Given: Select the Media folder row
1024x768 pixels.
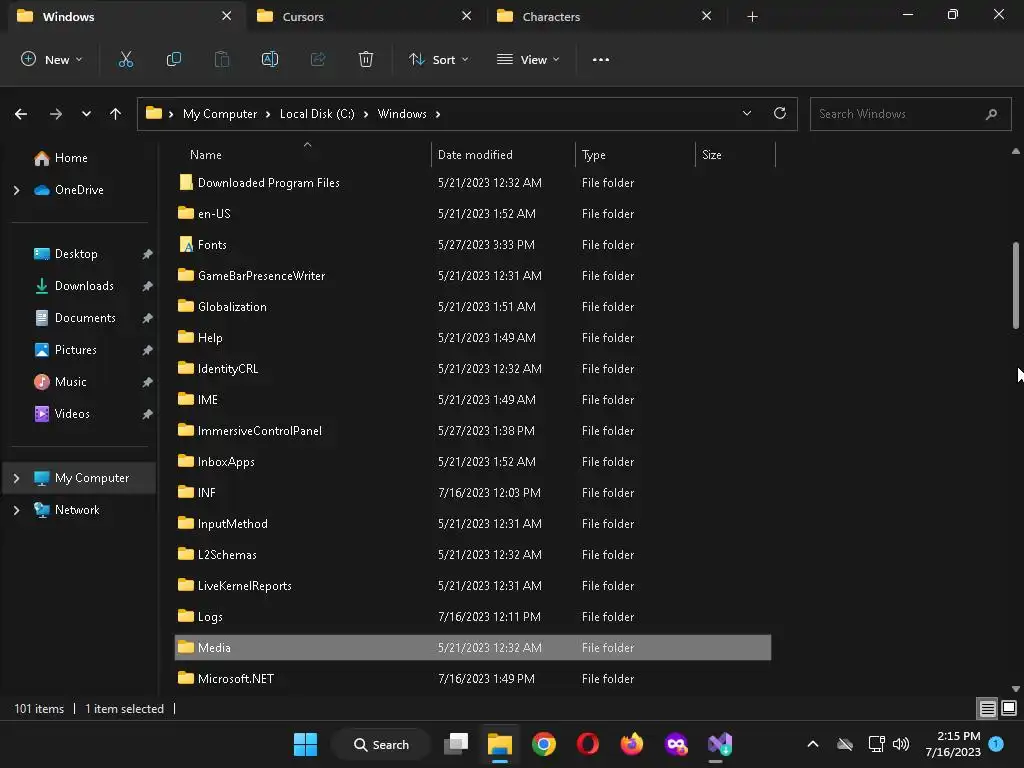Looking at the screenshot, I should [473, 648].
